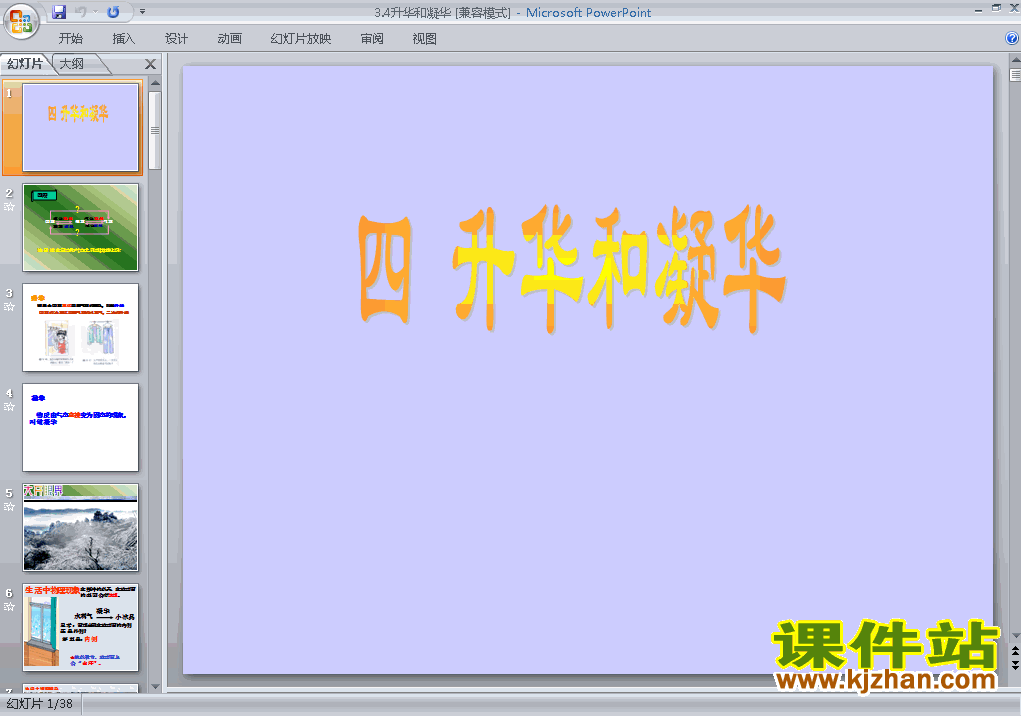The image size is (1021, 717).
Task: Preview animation star for slide 4
Action: 9,407
